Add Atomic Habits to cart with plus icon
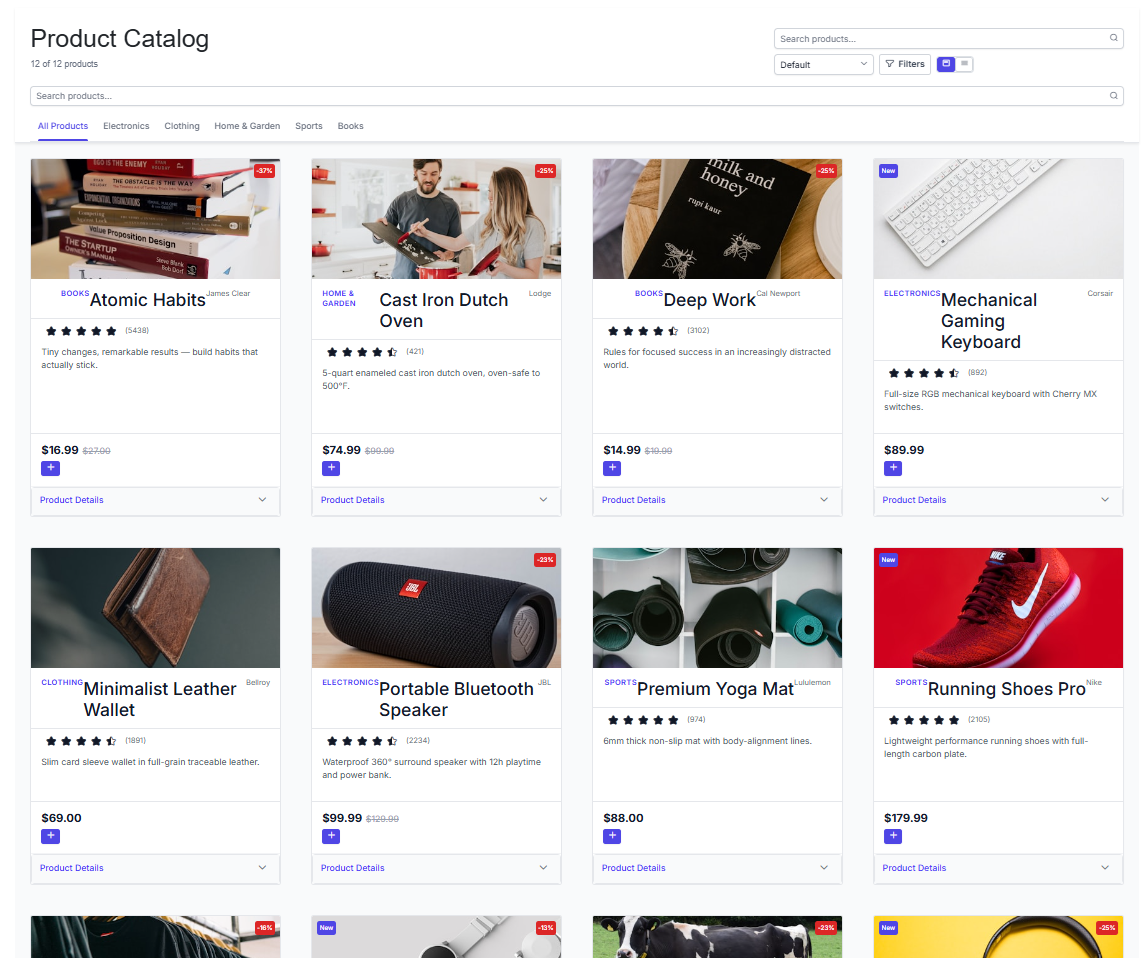Viewport: 1144px width, 958px height. [x=50, y=468]
